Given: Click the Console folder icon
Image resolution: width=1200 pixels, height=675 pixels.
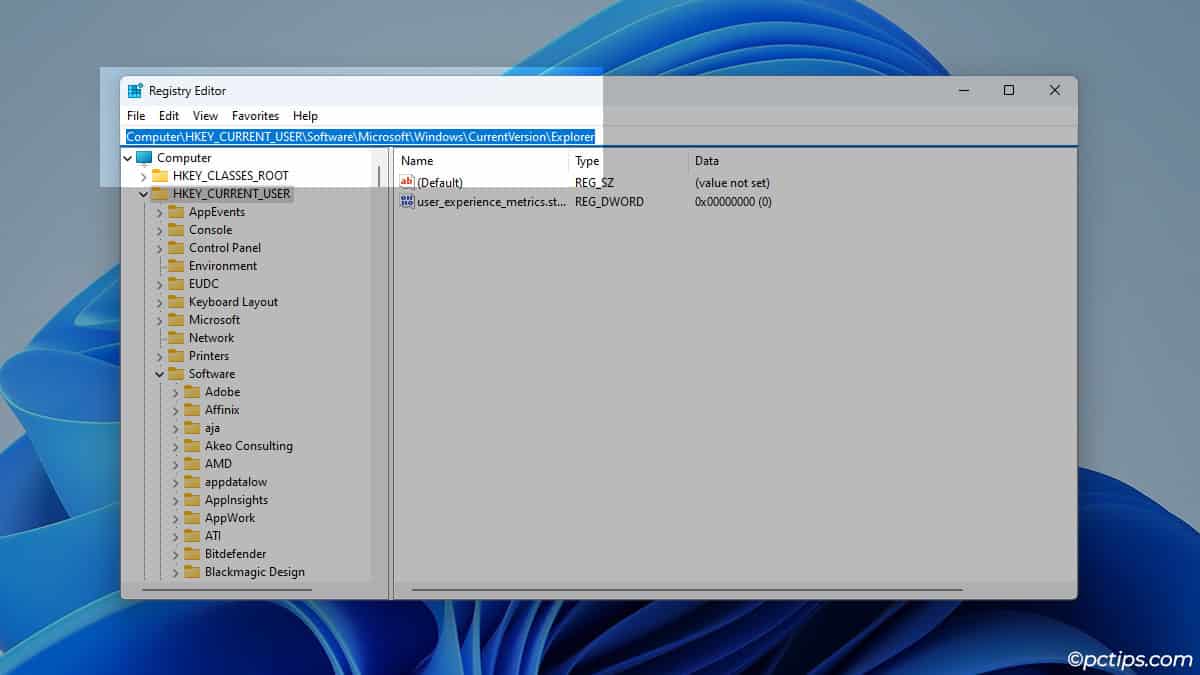Looking at the screenshot, I should point(176,230).
